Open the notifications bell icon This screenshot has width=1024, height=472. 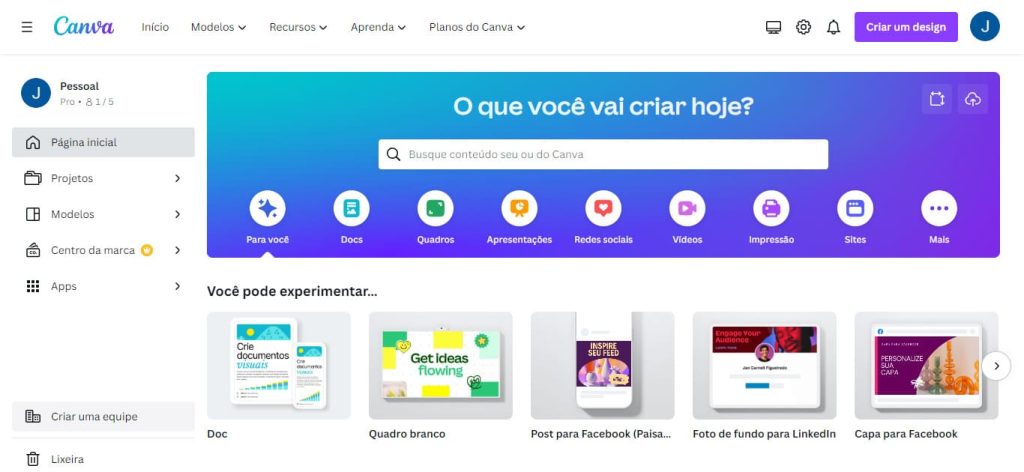[x=833, y=27]
